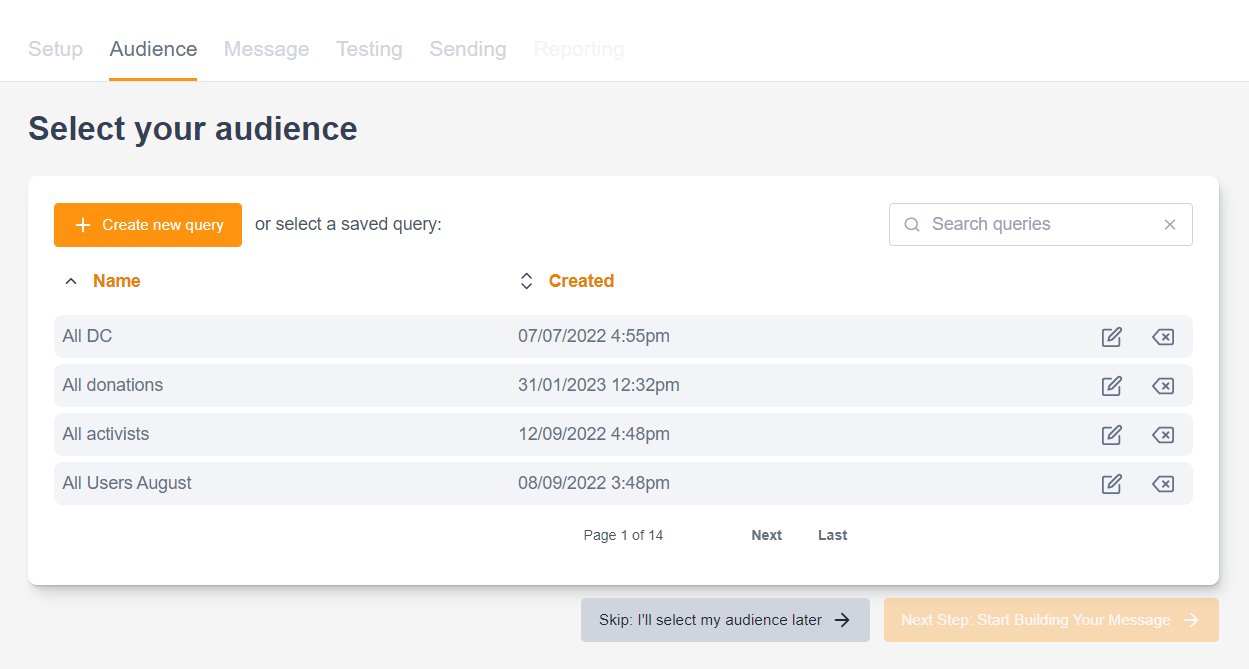Edit the "All activists" query
1249x669 pixels.
pos(1111,434)
